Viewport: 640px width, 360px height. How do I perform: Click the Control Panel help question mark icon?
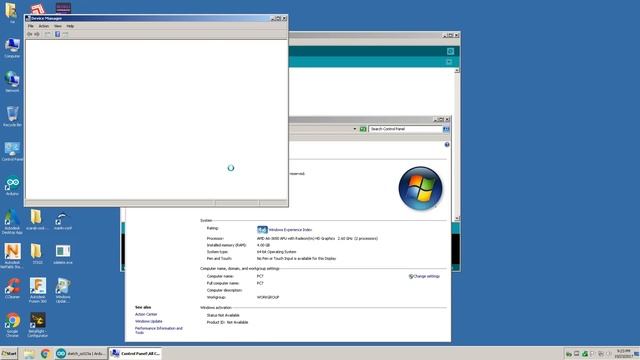point(447,144)
